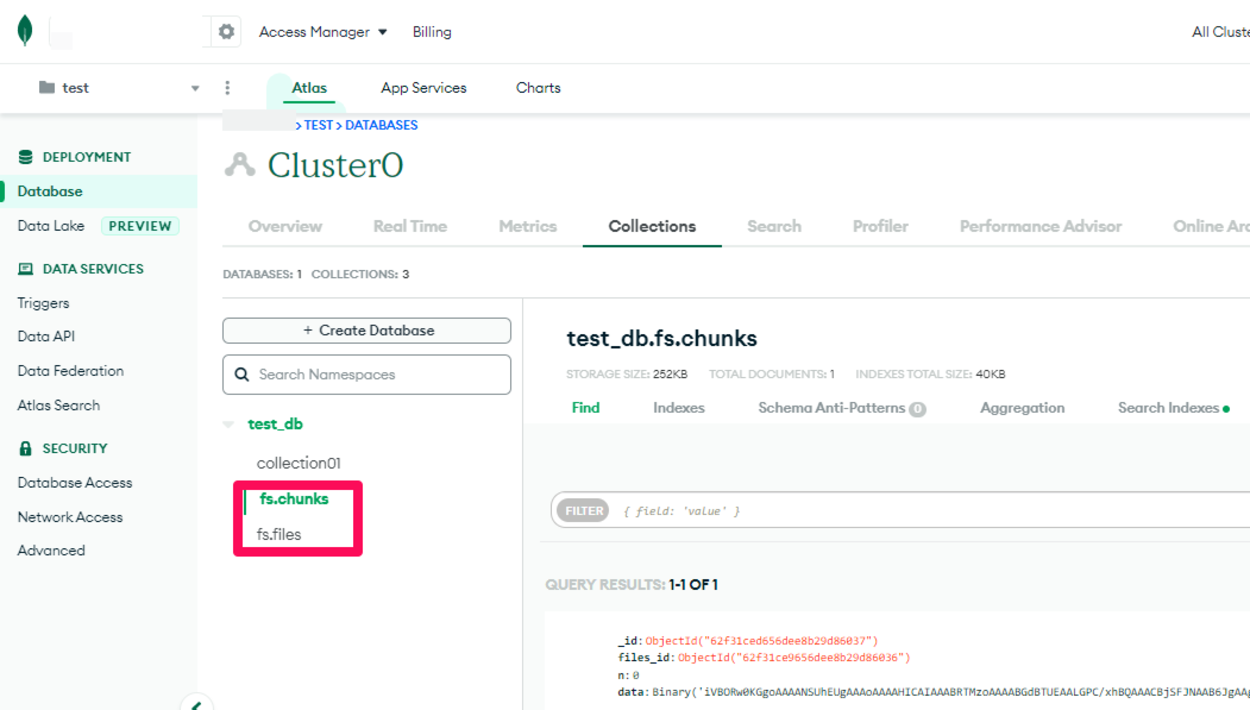This screenshot has height=710, width=1250.
Task: Collapse the test_db database tree
Action: pyautogui.click(x=229, y=423)
